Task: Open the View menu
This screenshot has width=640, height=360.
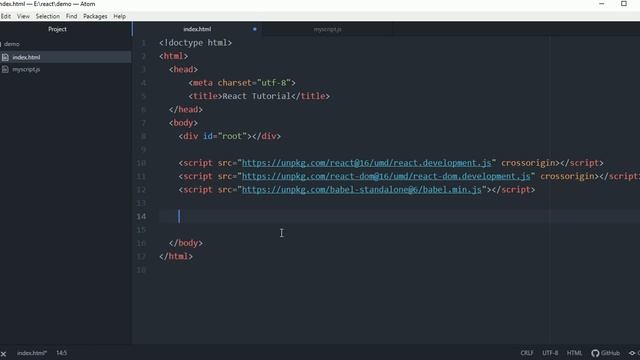Action: tap(23, 16)
